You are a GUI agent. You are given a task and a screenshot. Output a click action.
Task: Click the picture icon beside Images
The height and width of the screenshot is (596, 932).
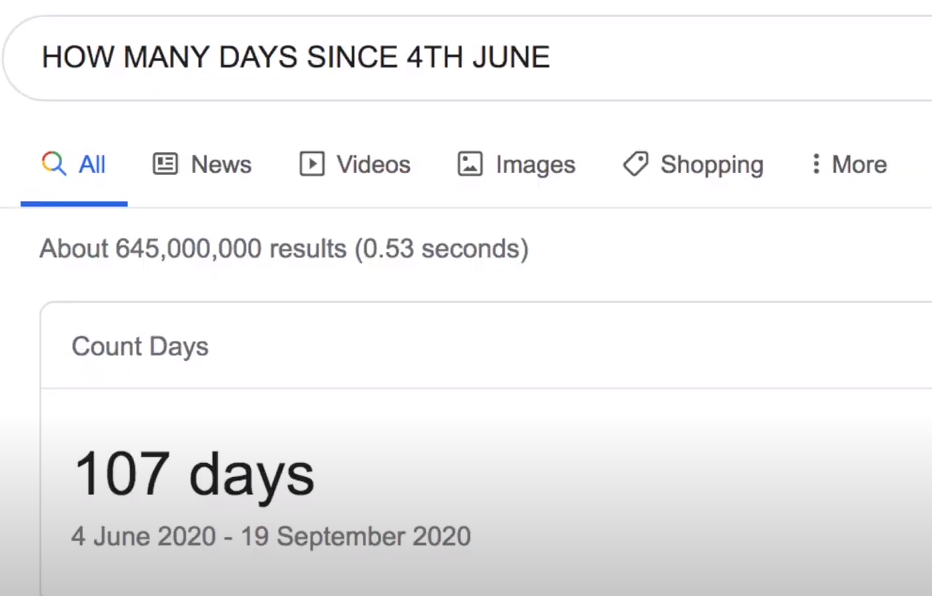pos(470,164)
